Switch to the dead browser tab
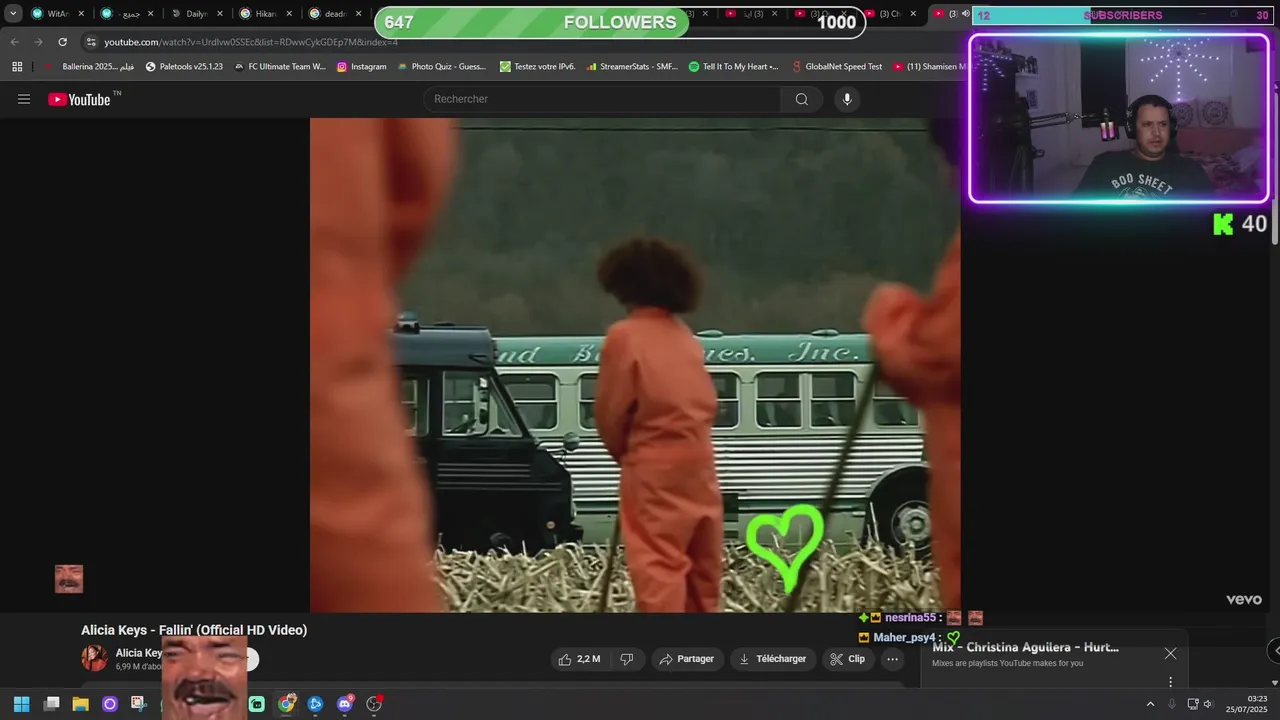Viewport: 1280px width, 720px height. click(x=328, y=14)
